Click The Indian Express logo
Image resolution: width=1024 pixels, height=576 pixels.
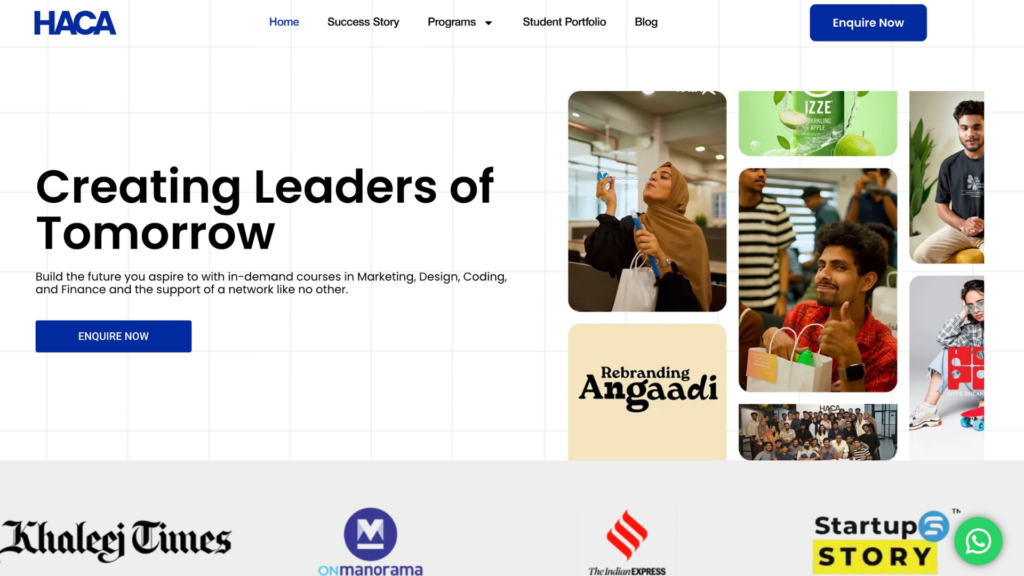[x=627, y=543]
